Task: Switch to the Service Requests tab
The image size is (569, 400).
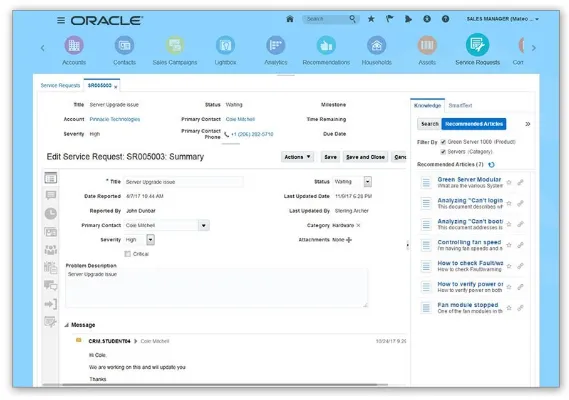Action: pyautogui.click(x=60, y=86)
